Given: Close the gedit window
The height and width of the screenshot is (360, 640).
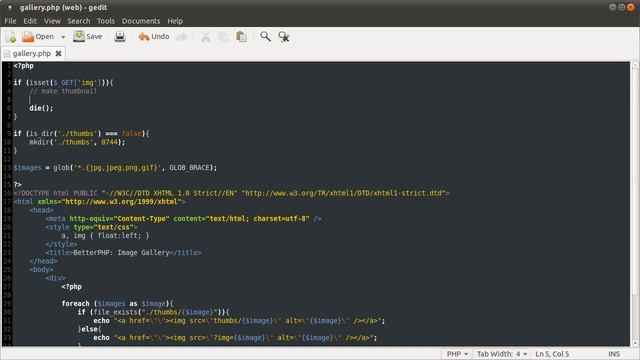Looking at the screenshot, I should point(631,7).
